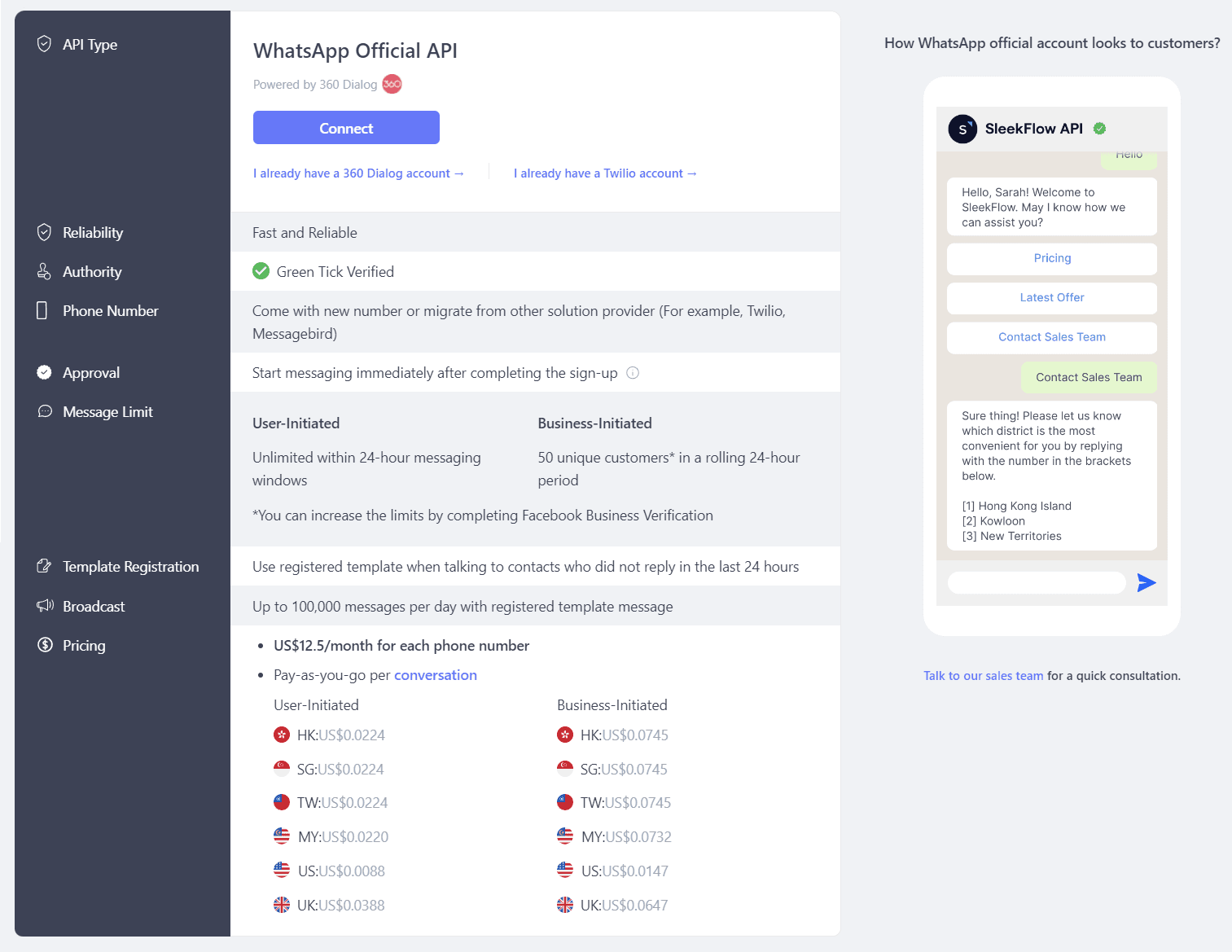The width and height of the screenshot is (1232, 952).
Task: Click the US flag under User-Initiated
Action: pos(282,871)
